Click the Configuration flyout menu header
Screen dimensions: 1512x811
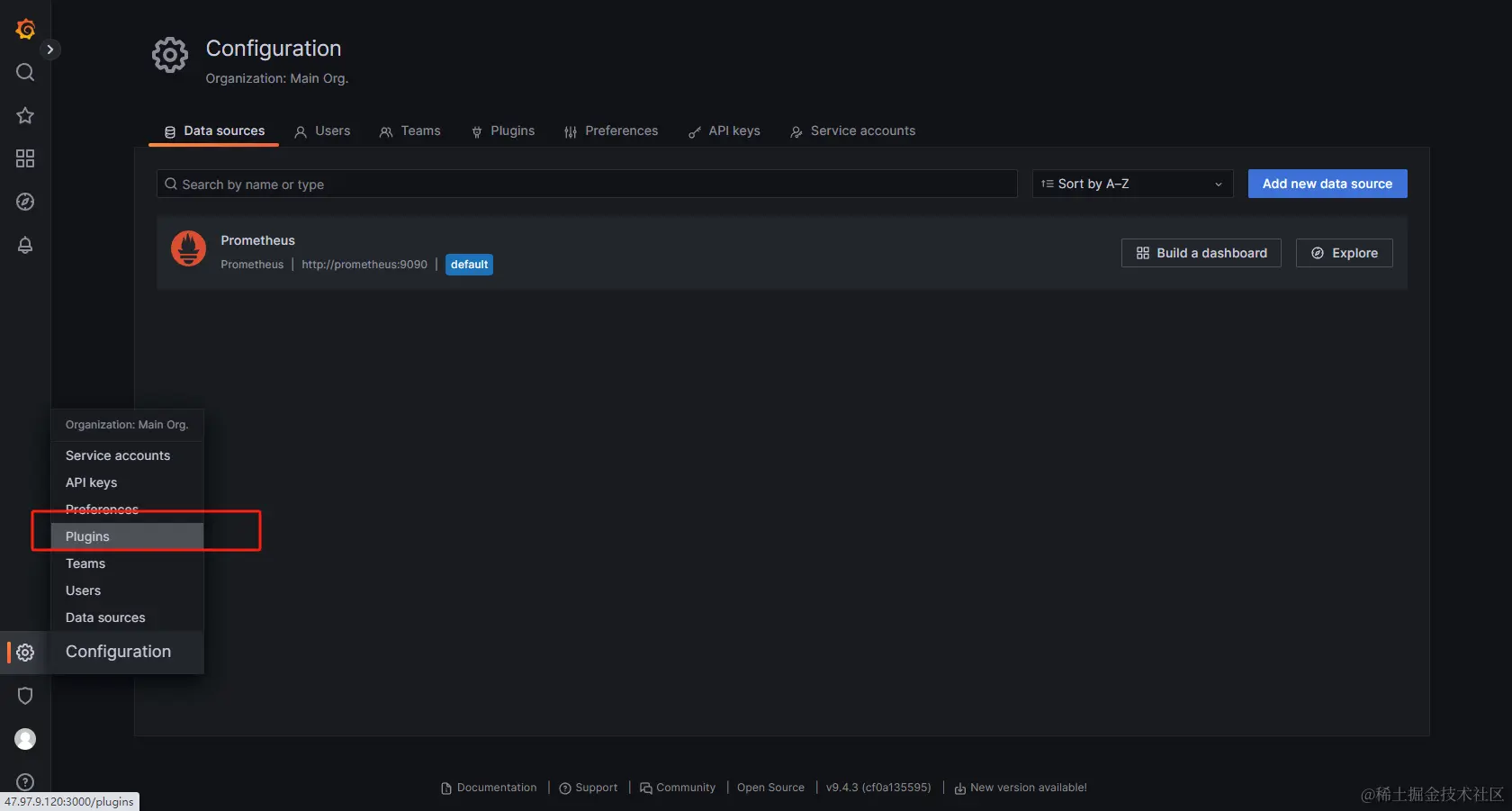[x=128, y=652]
